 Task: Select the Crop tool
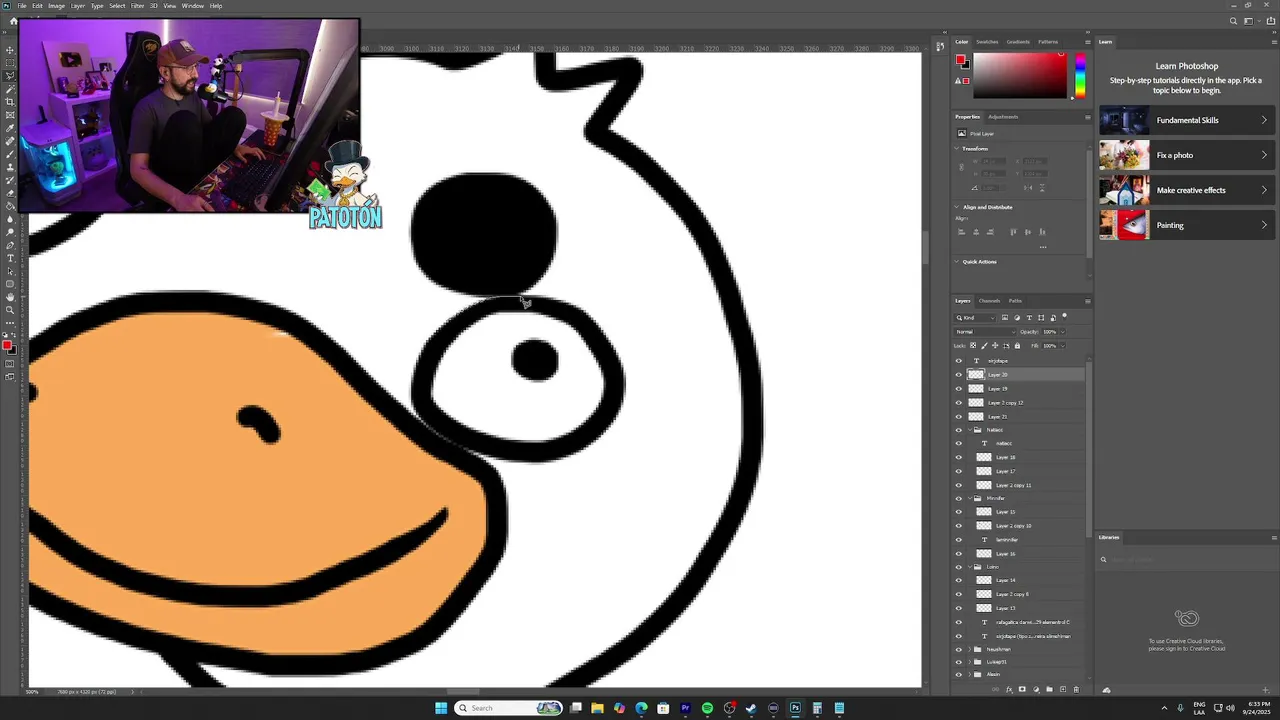[x=10, y=101]
